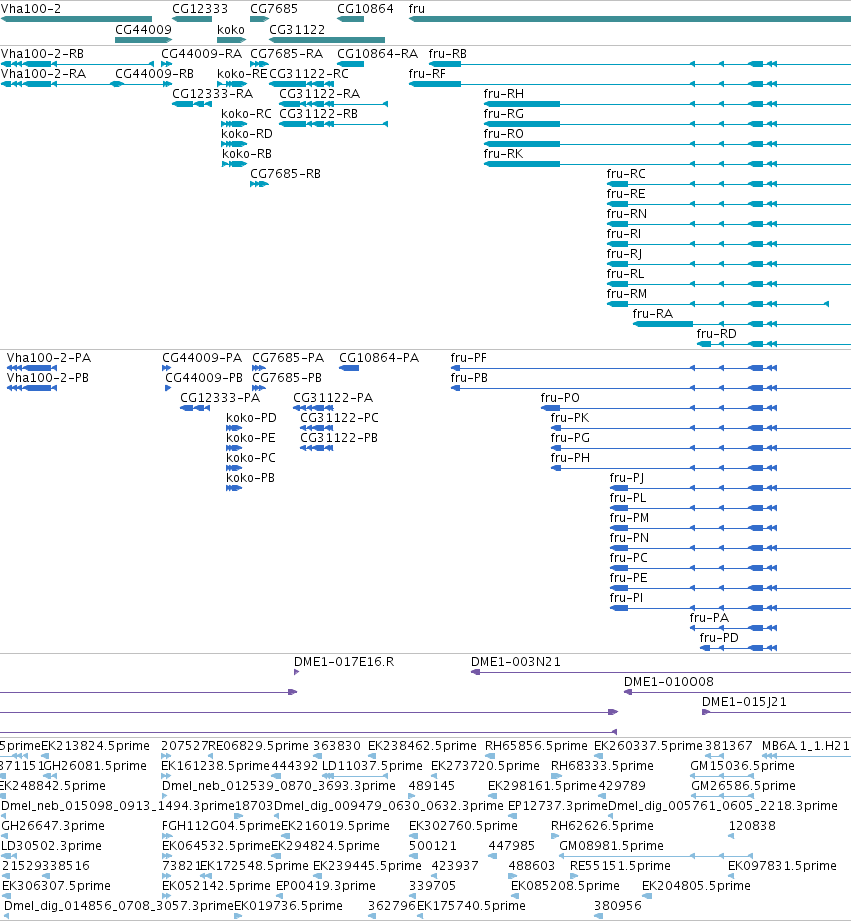Click the CG7685-RB transcript label

(x=285, y=173)
